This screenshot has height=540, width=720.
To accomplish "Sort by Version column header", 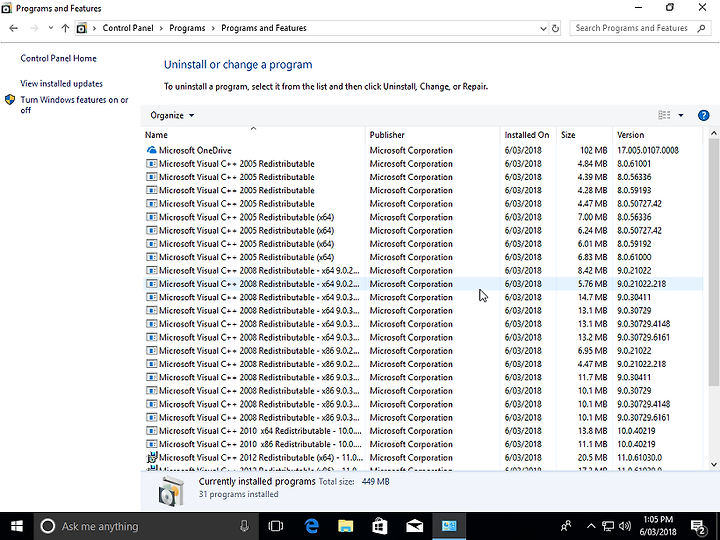I will point(658,135).
